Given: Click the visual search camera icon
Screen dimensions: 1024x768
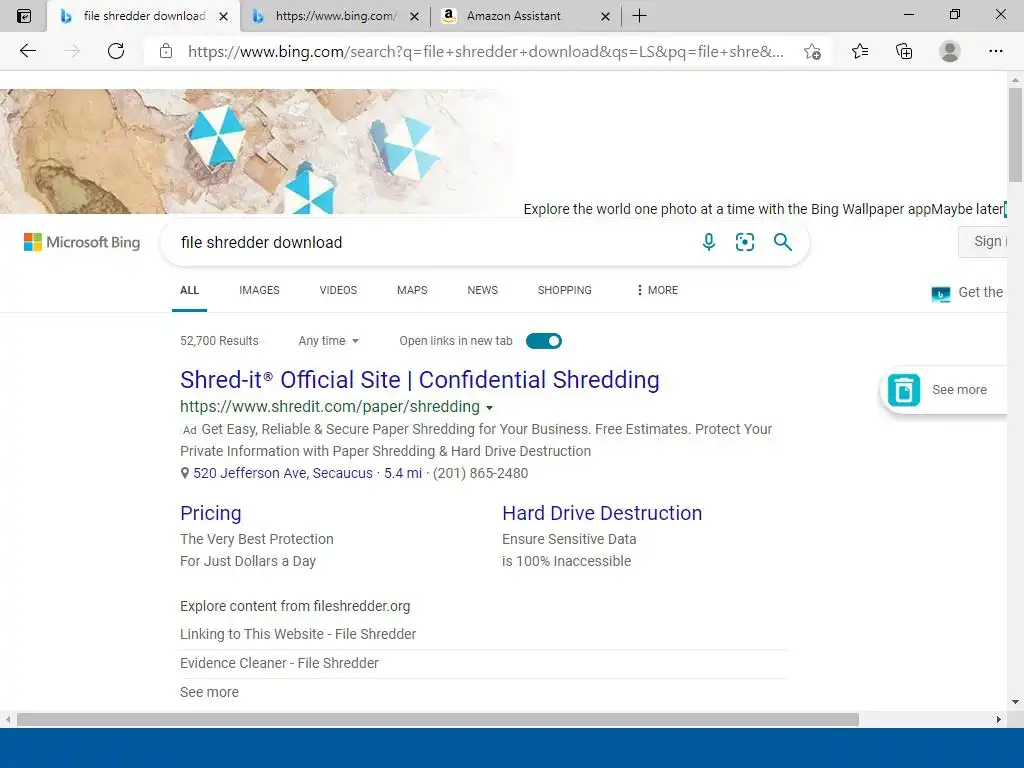Looking at the screenshot, I should pos(744,242).
